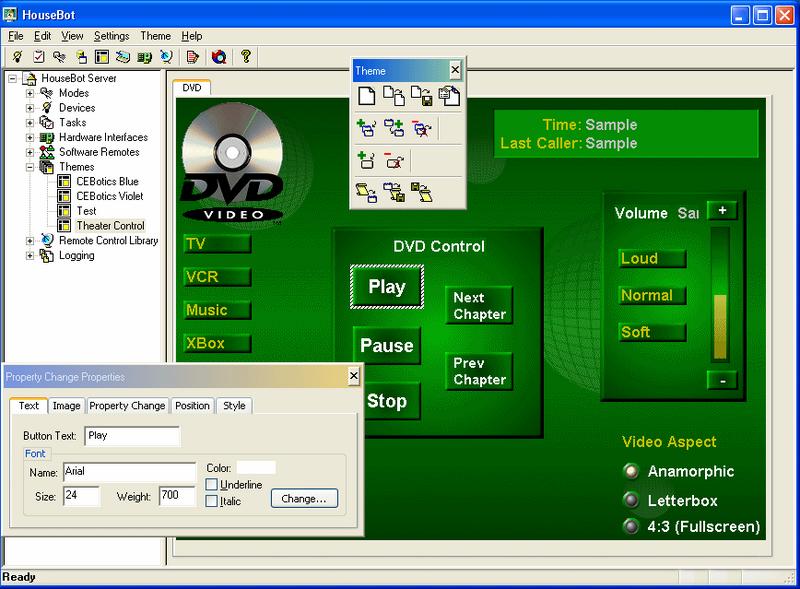Viewport: 800px width, 589px height.
Task: Click the volume minus button
Action: [x=722, y=380]
